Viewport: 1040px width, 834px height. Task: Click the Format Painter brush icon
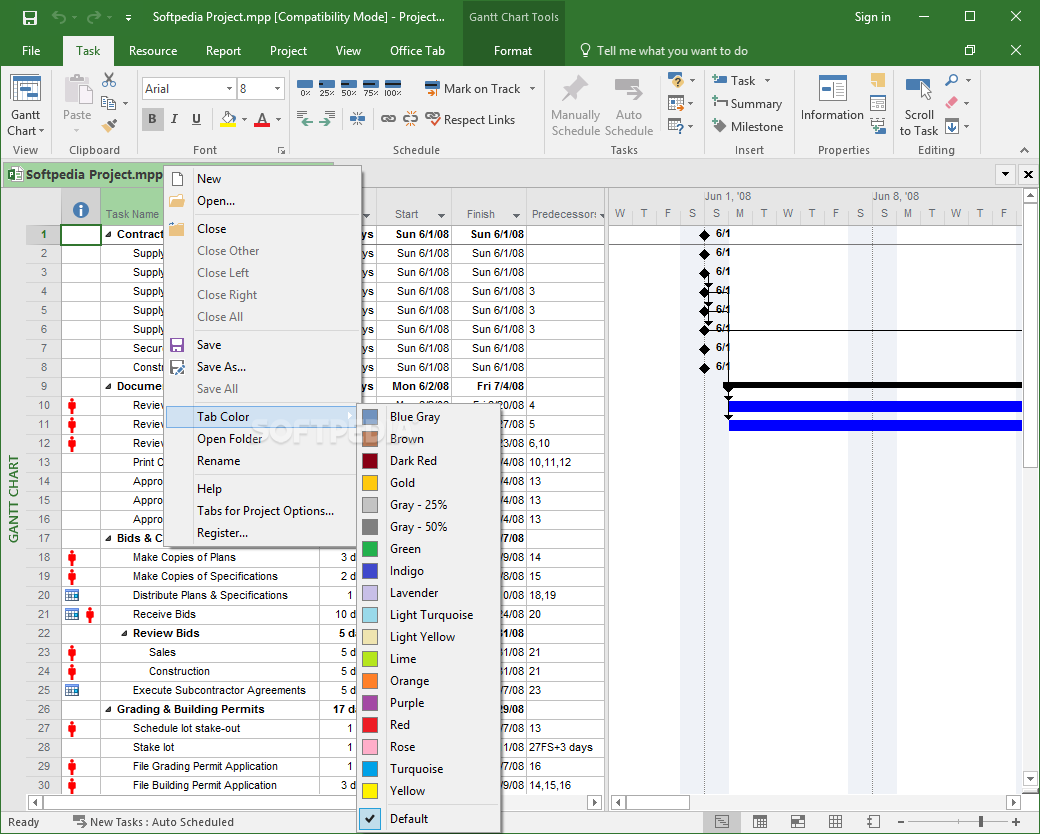coord(109,125)
